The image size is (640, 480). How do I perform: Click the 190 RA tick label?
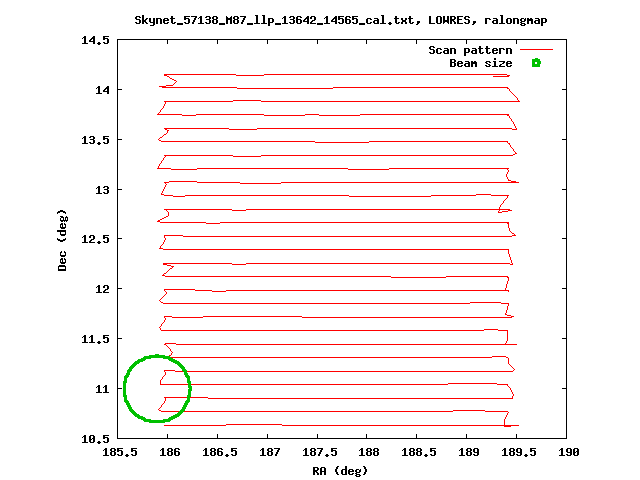(569, 452)
